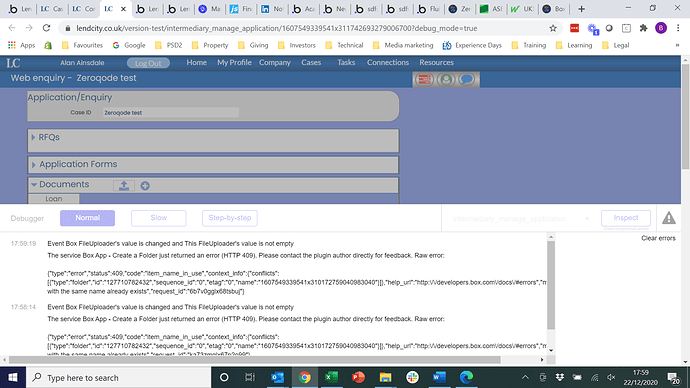690x388 pixels.
Task: Open the intermediary_manage_application page dropdown
Action: coord(520,219)
